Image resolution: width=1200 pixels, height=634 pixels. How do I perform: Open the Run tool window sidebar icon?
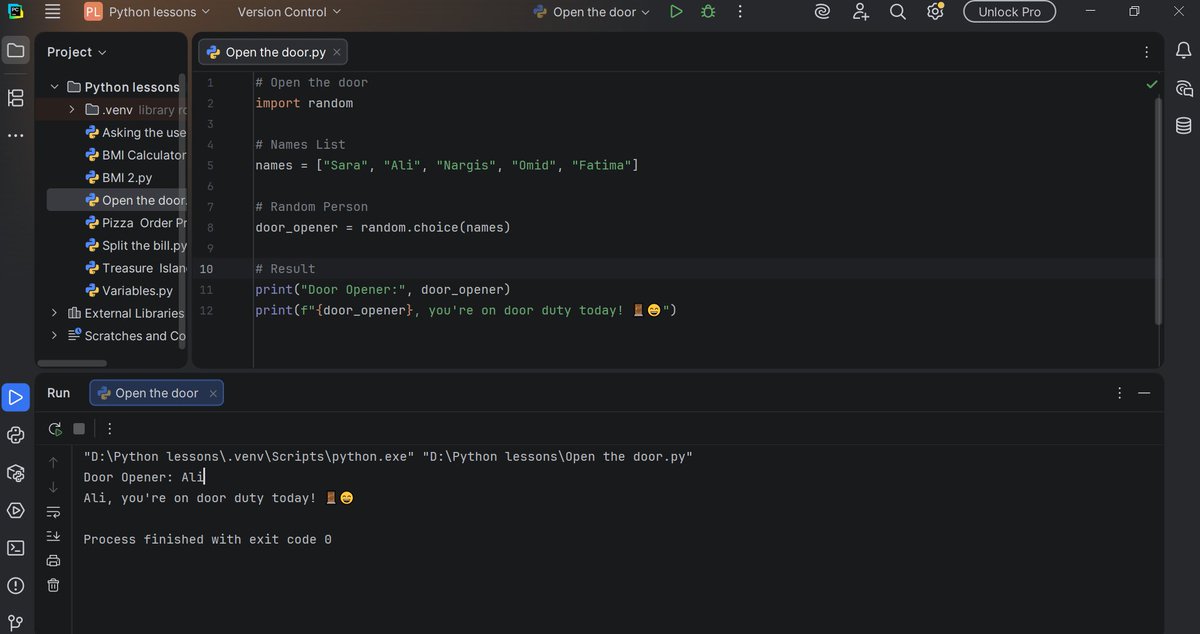15,396
